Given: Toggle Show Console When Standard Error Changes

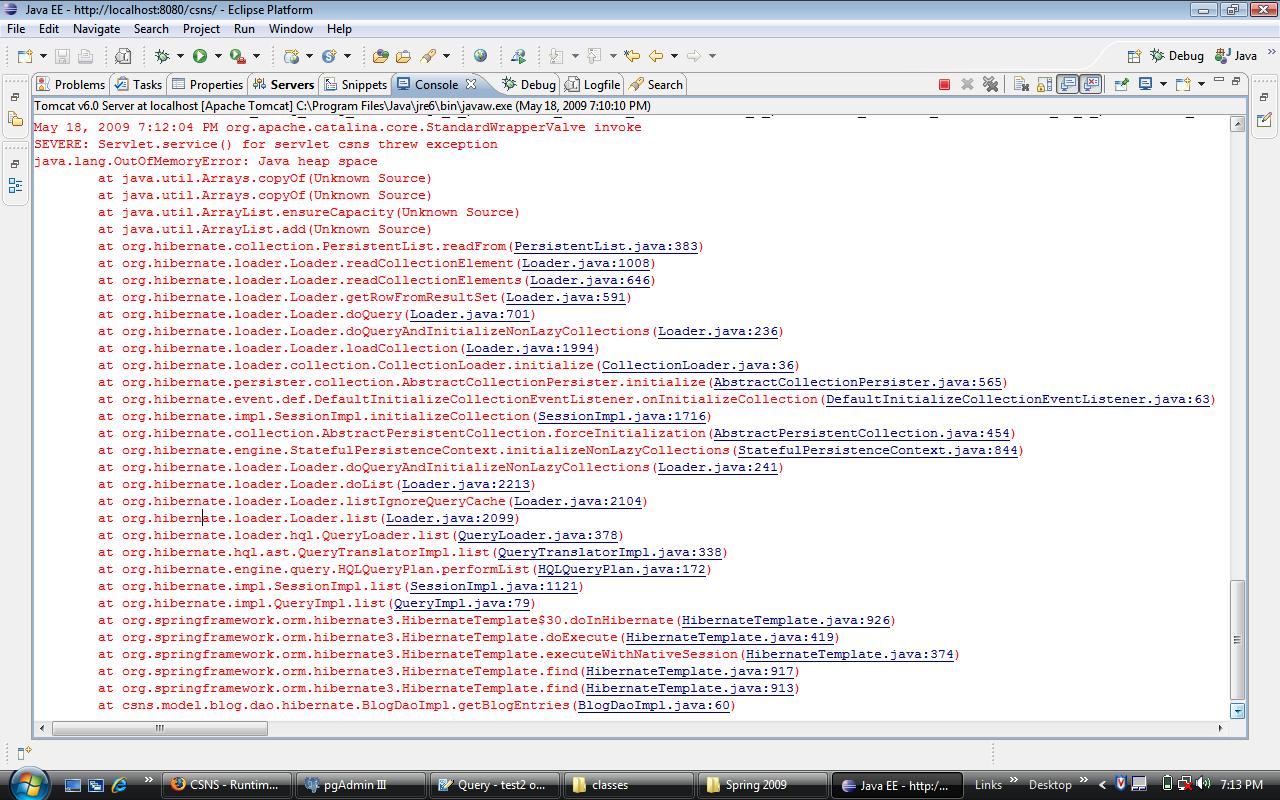Looking at the screenshot, I should coord(1091,85).
